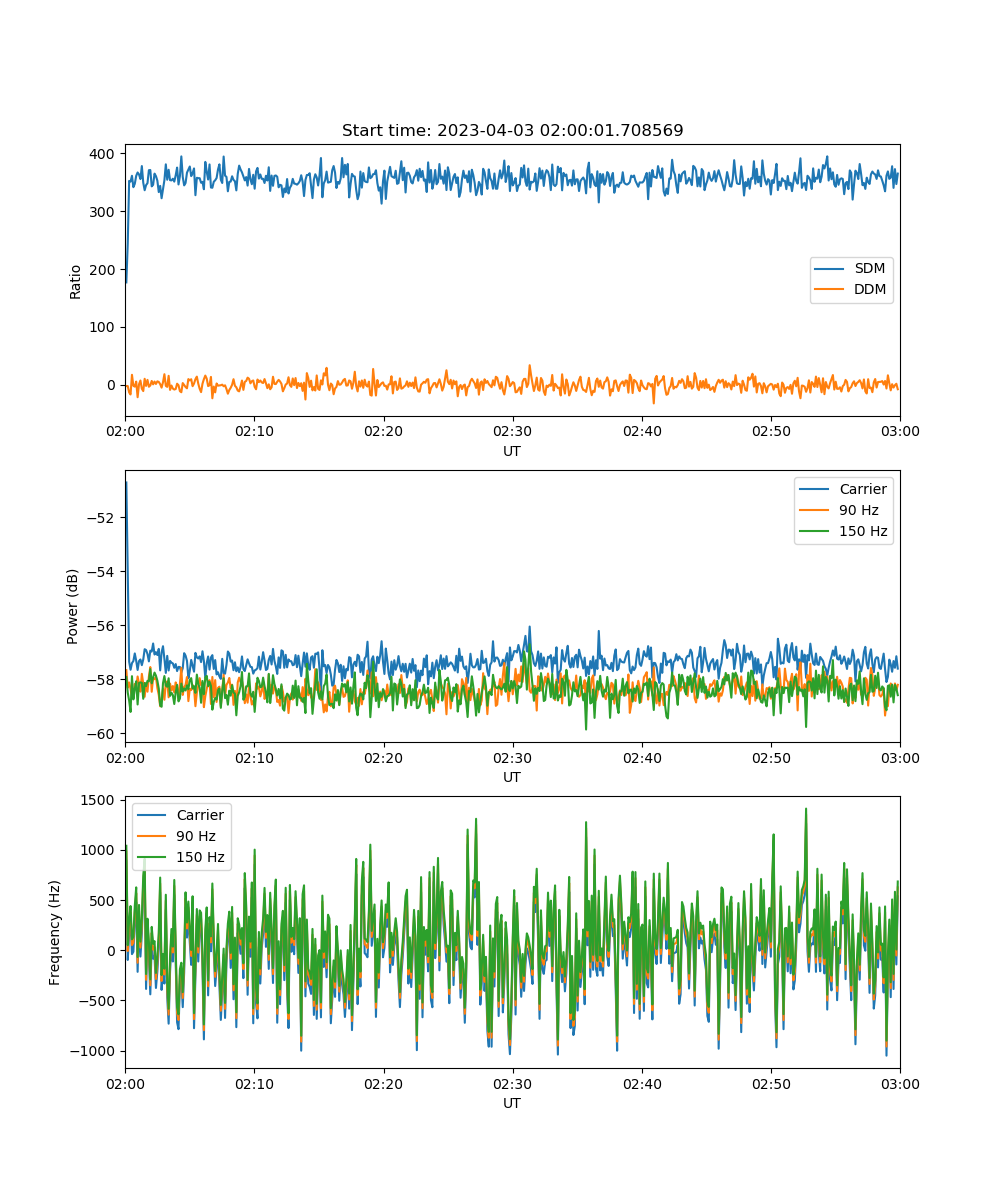This screenshot has width=1000, height=1200.
Task: Click the 'Start time: 2023-04-03 02:00:01.708569' title
Action: pos(512,131)
